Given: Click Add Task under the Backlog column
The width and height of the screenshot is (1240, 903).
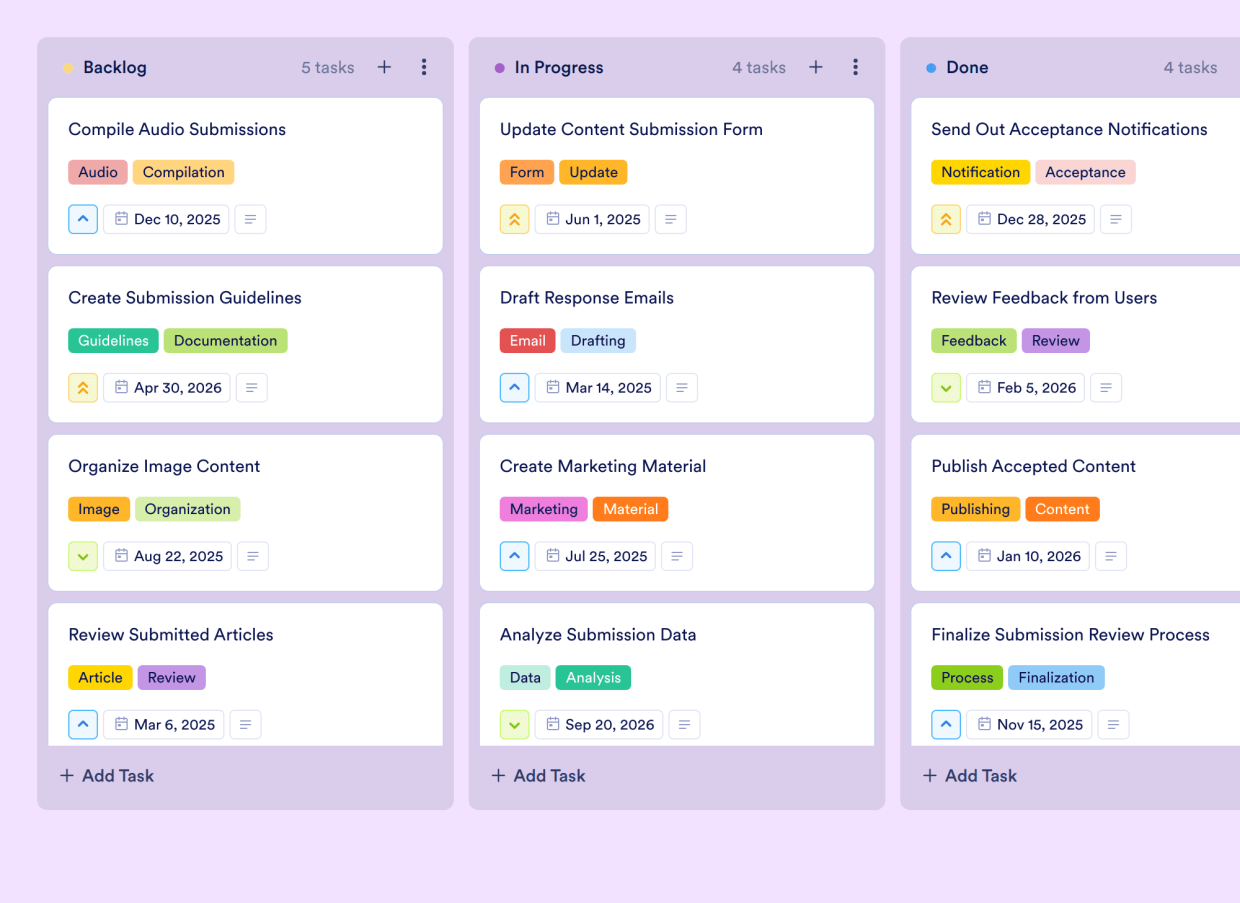Looking at the screenshot, I should (106, 775).
